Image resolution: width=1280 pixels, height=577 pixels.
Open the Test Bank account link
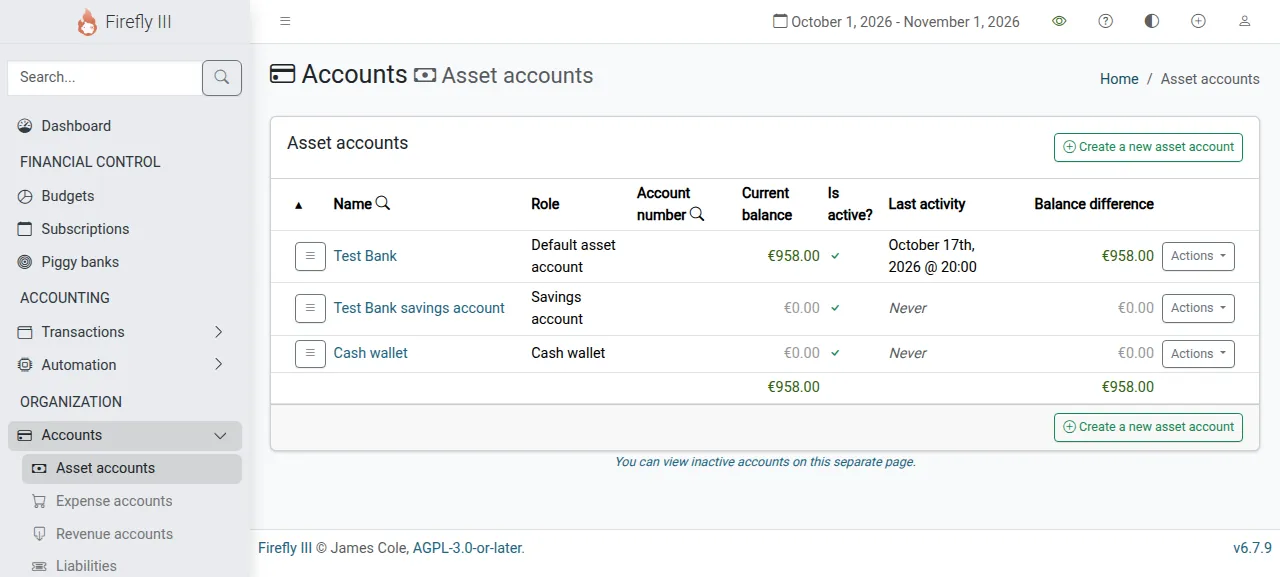pyautogui.click(x=365, y=256)
